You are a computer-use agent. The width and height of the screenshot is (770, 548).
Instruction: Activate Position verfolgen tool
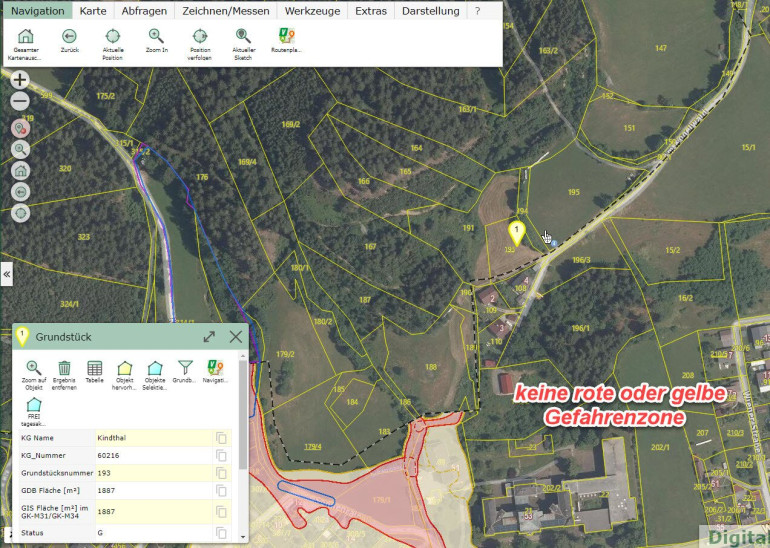[199, 37]
